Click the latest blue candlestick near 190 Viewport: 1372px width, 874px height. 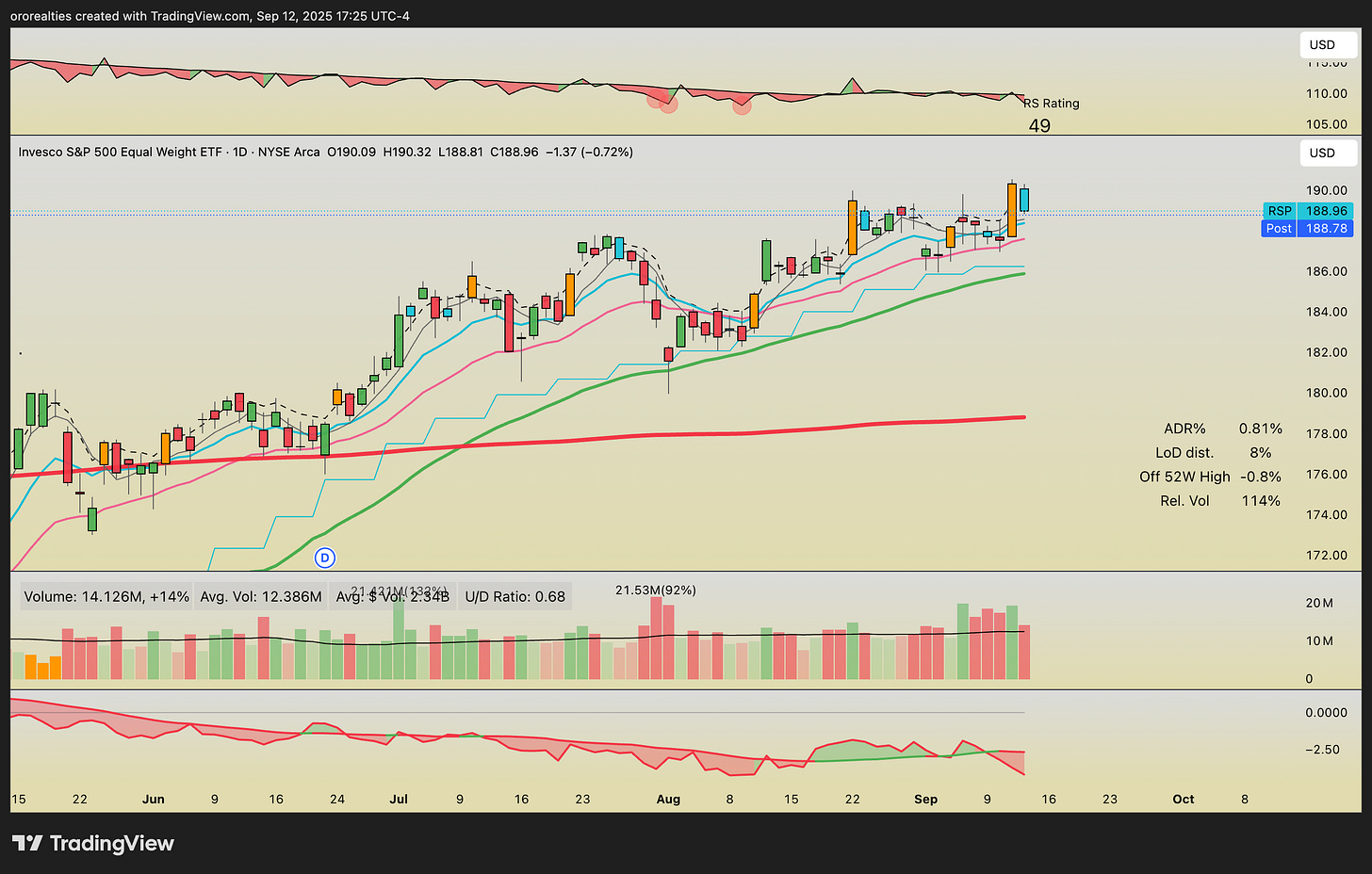point(1024,199)
